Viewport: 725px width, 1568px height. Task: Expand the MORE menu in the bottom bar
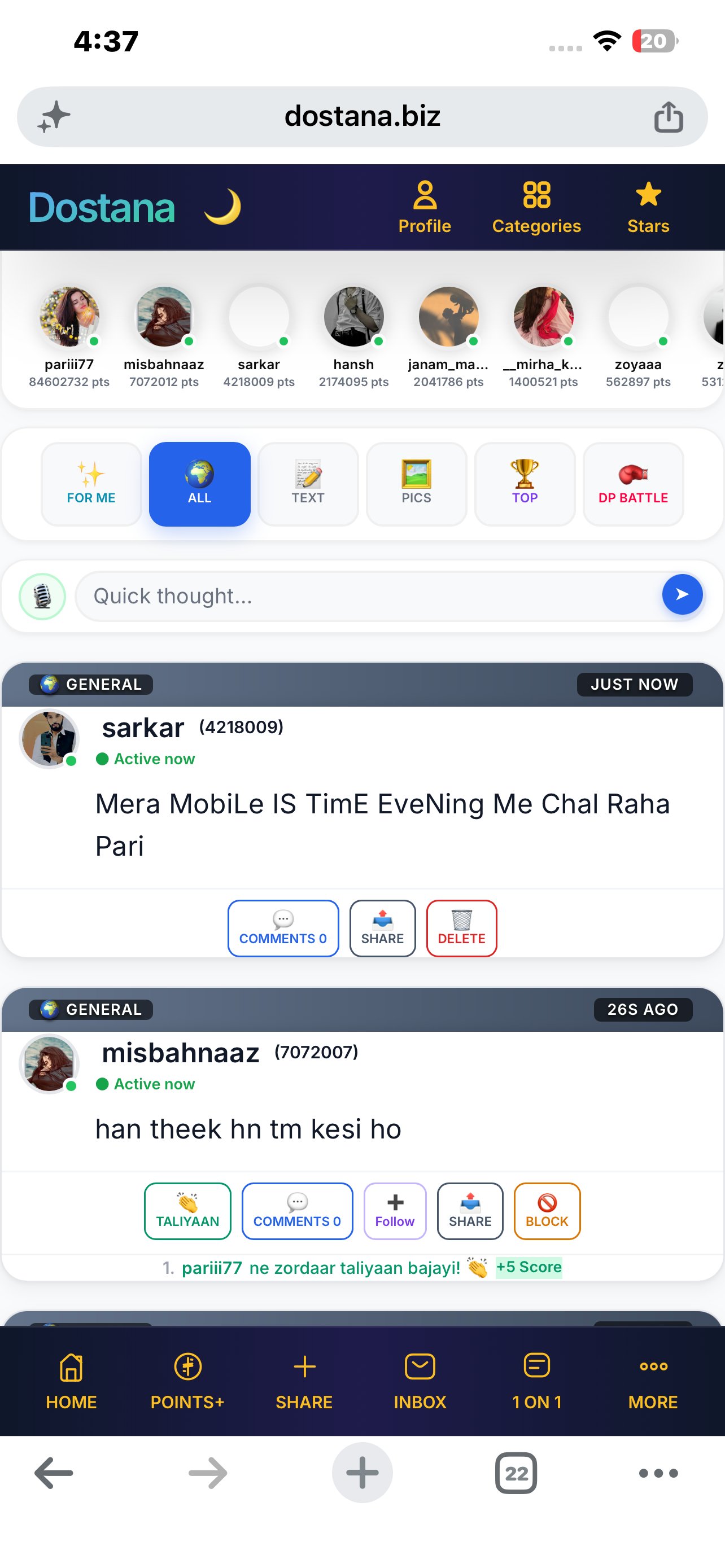(653, 1381)
